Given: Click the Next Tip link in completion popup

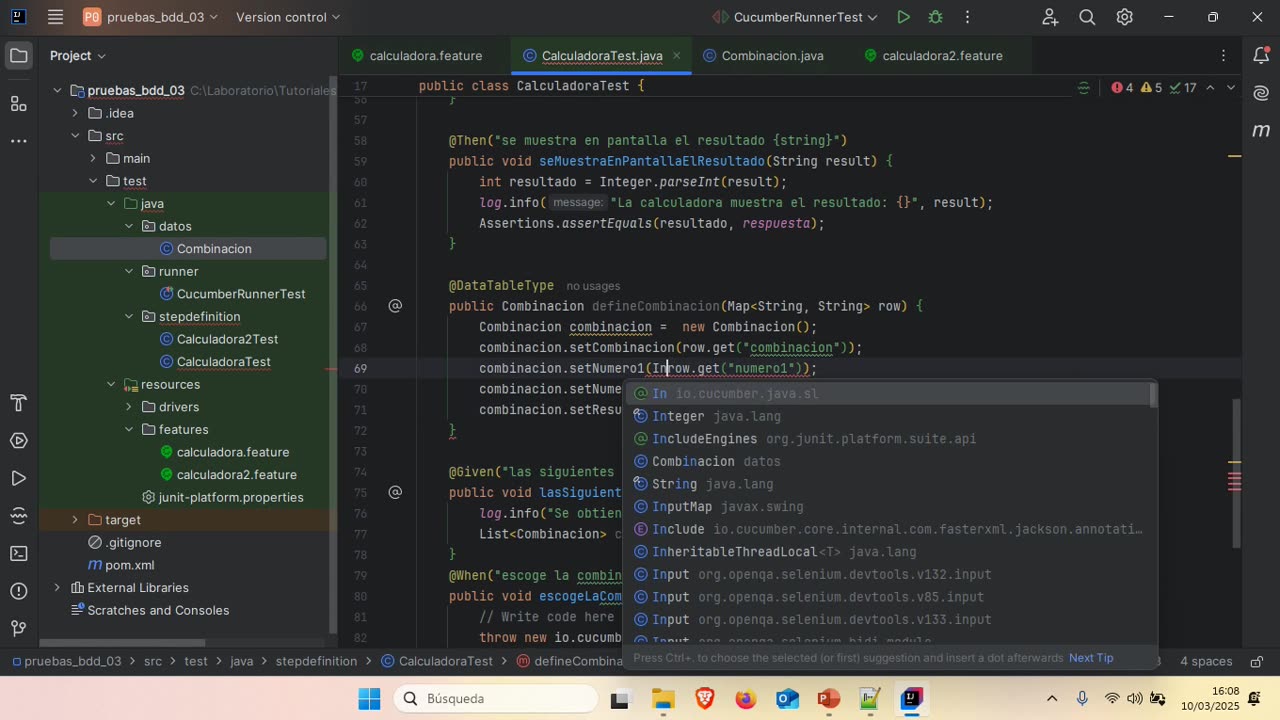Looking at the screenshot, I should click(x=1091, y=658).
